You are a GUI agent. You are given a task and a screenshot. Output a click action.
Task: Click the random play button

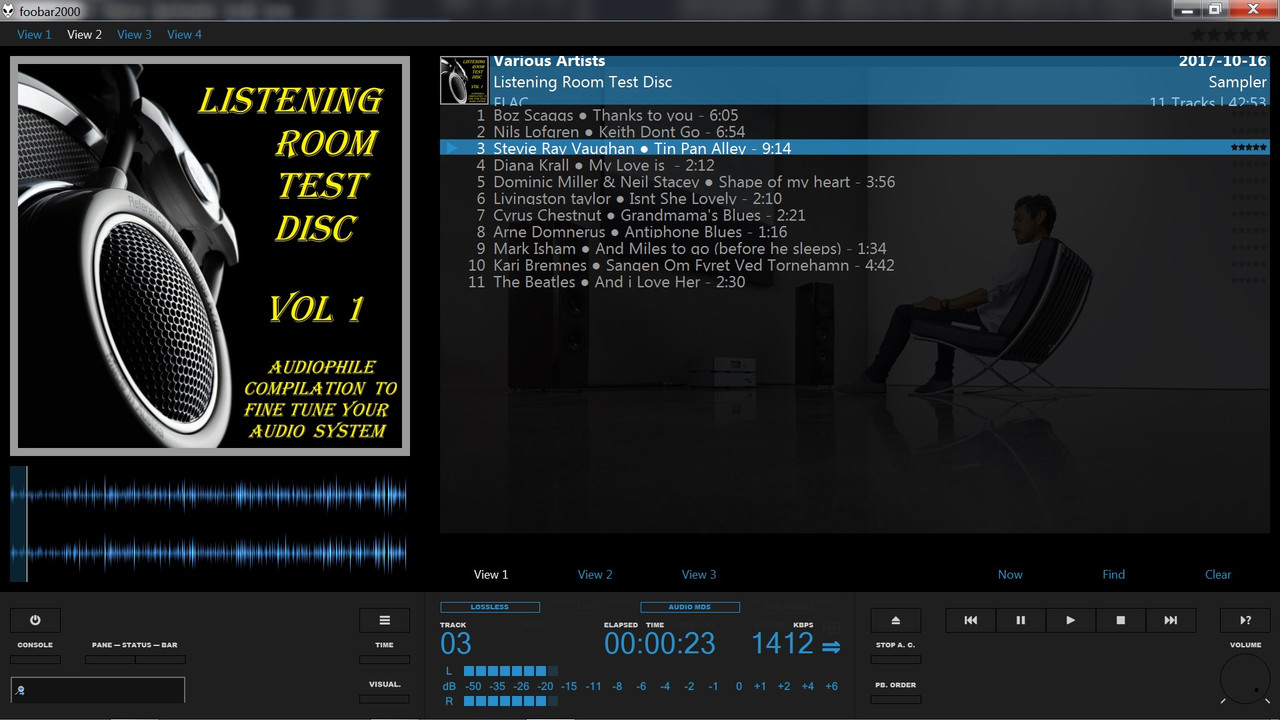click(1245, 620)
